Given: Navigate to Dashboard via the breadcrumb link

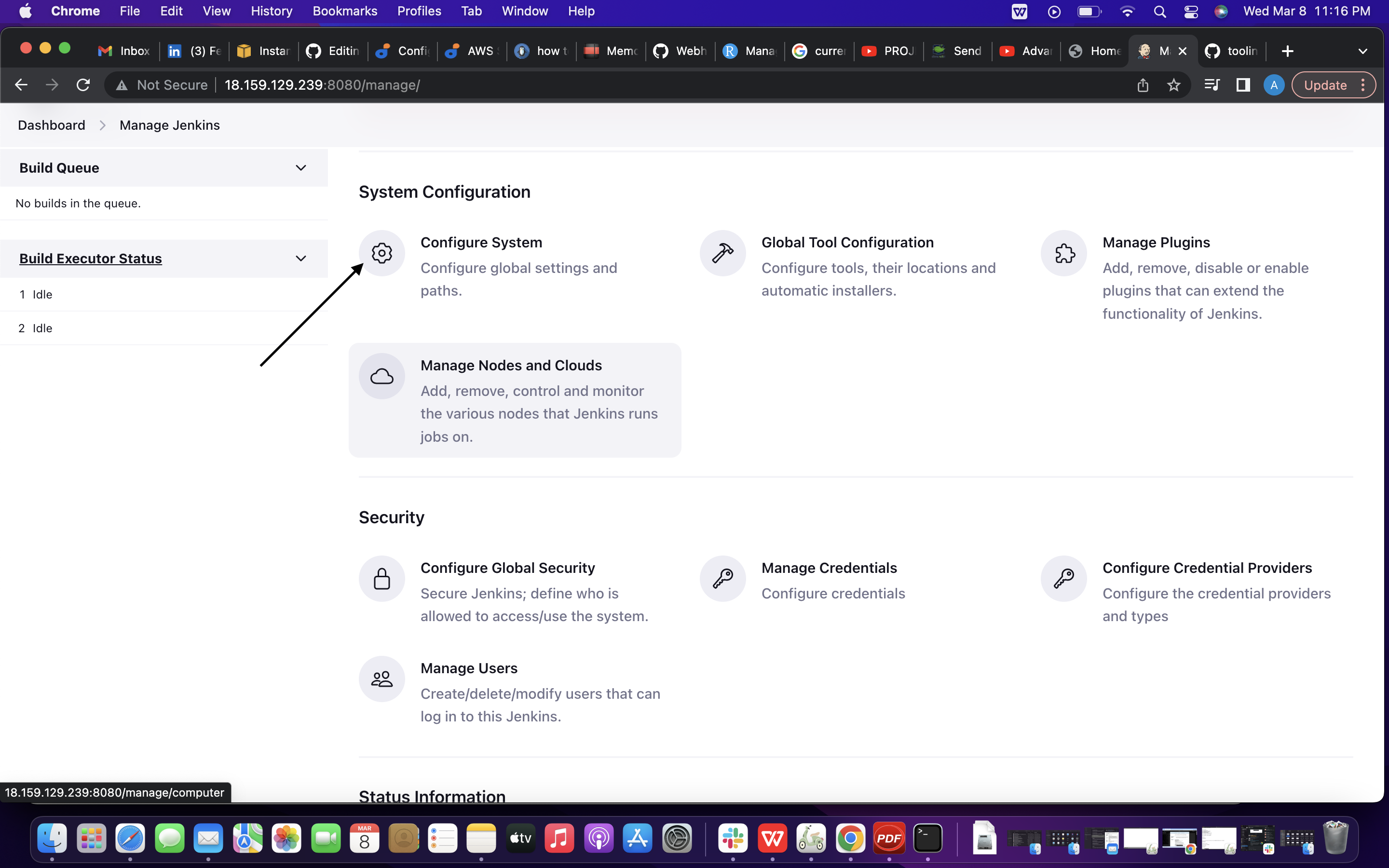Looking at the screenshot, I should pos(51,124).
